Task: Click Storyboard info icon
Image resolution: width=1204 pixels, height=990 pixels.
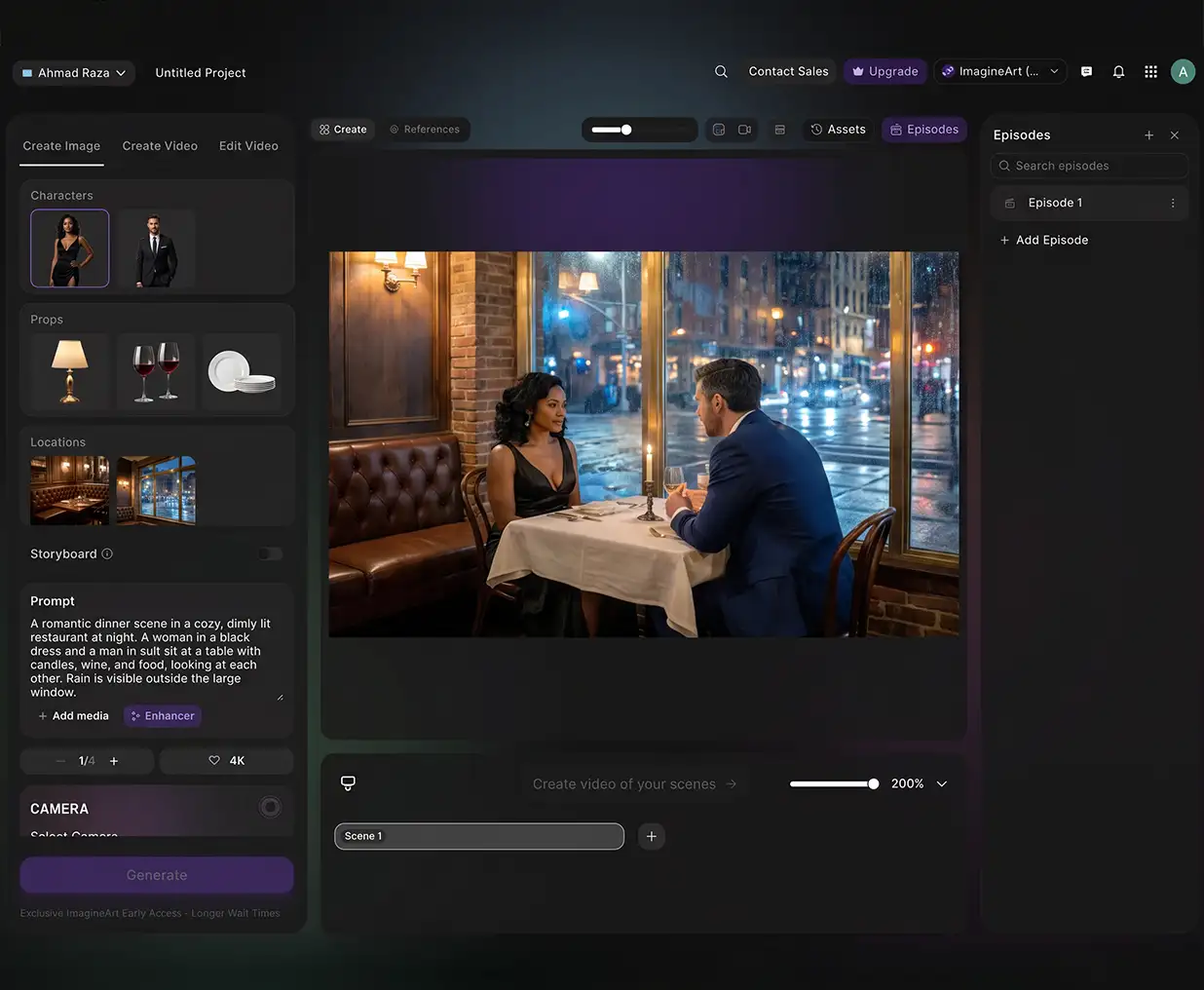Action: 107,553
